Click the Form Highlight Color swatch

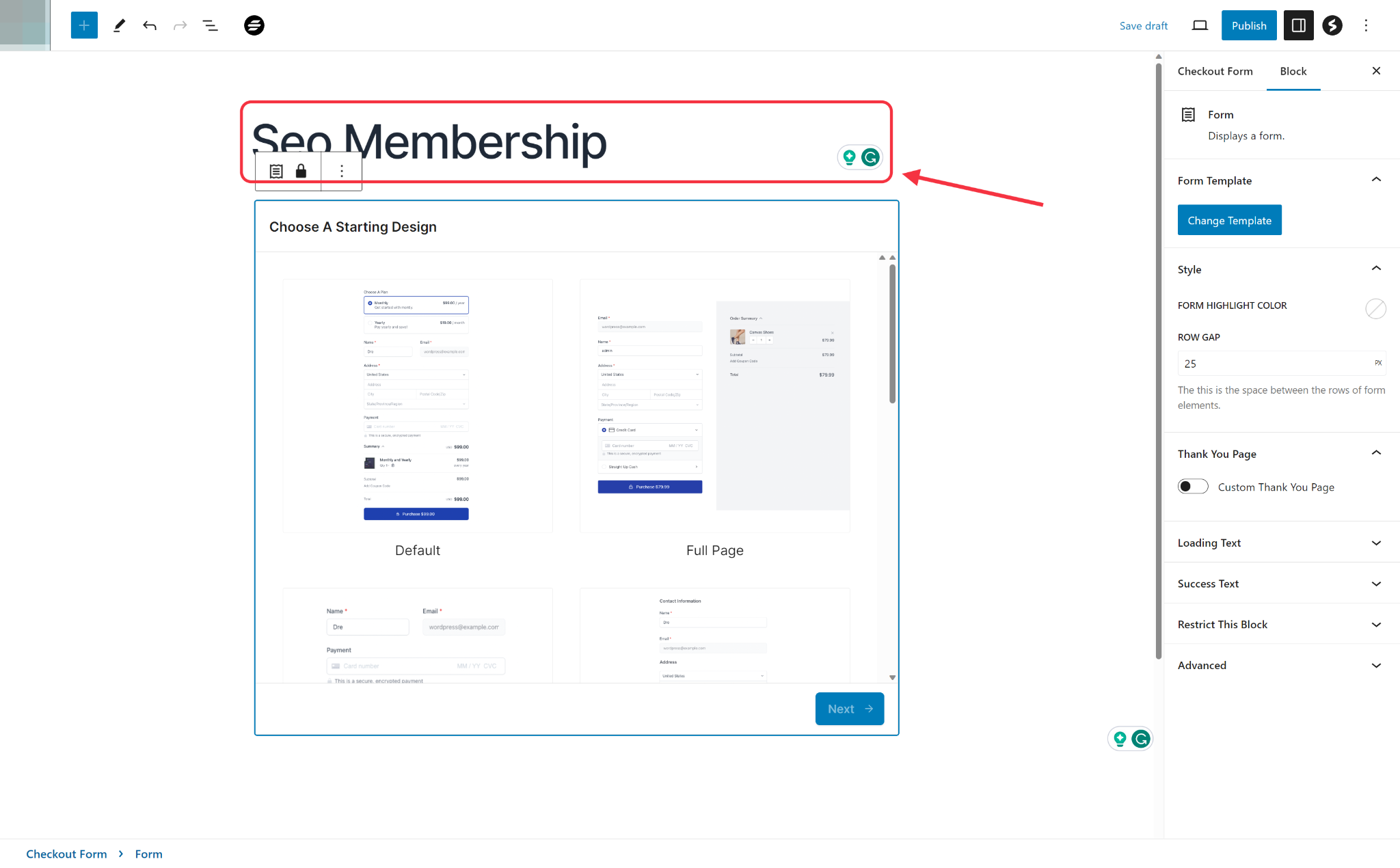1375,307
